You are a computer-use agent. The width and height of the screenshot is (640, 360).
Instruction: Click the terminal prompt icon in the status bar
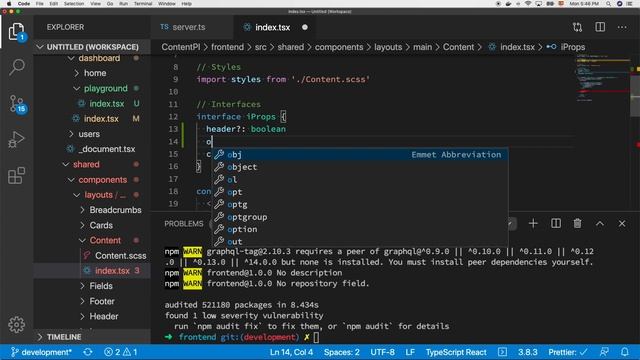pyautogui.click(x=502, y=352)
